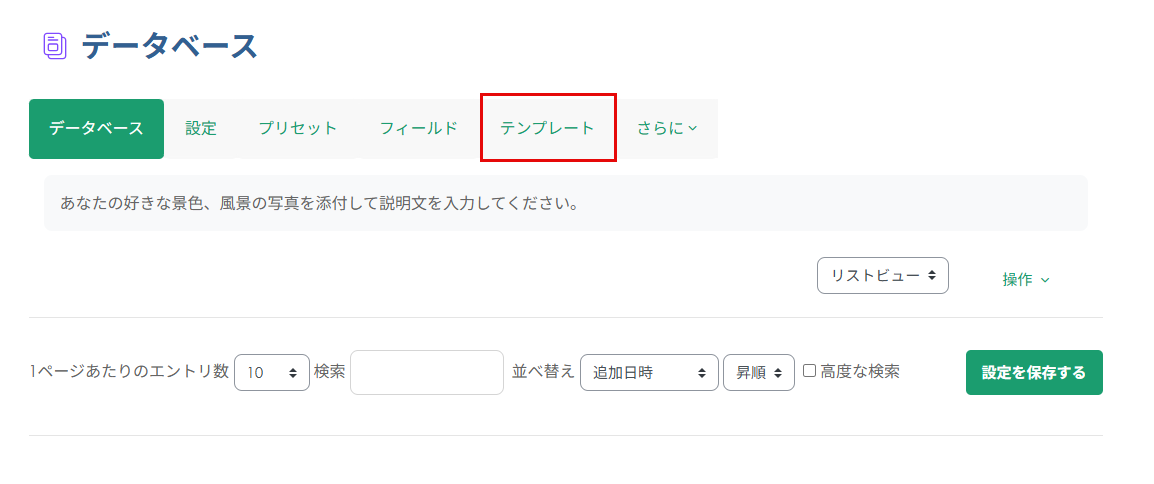Open the 設定 tab

(201, 129)
